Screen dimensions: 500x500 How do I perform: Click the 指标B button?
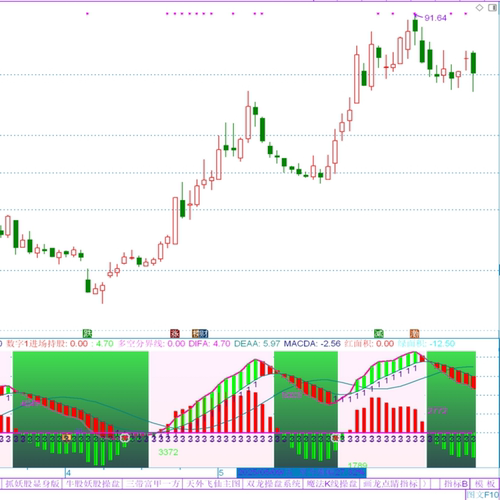456,484
